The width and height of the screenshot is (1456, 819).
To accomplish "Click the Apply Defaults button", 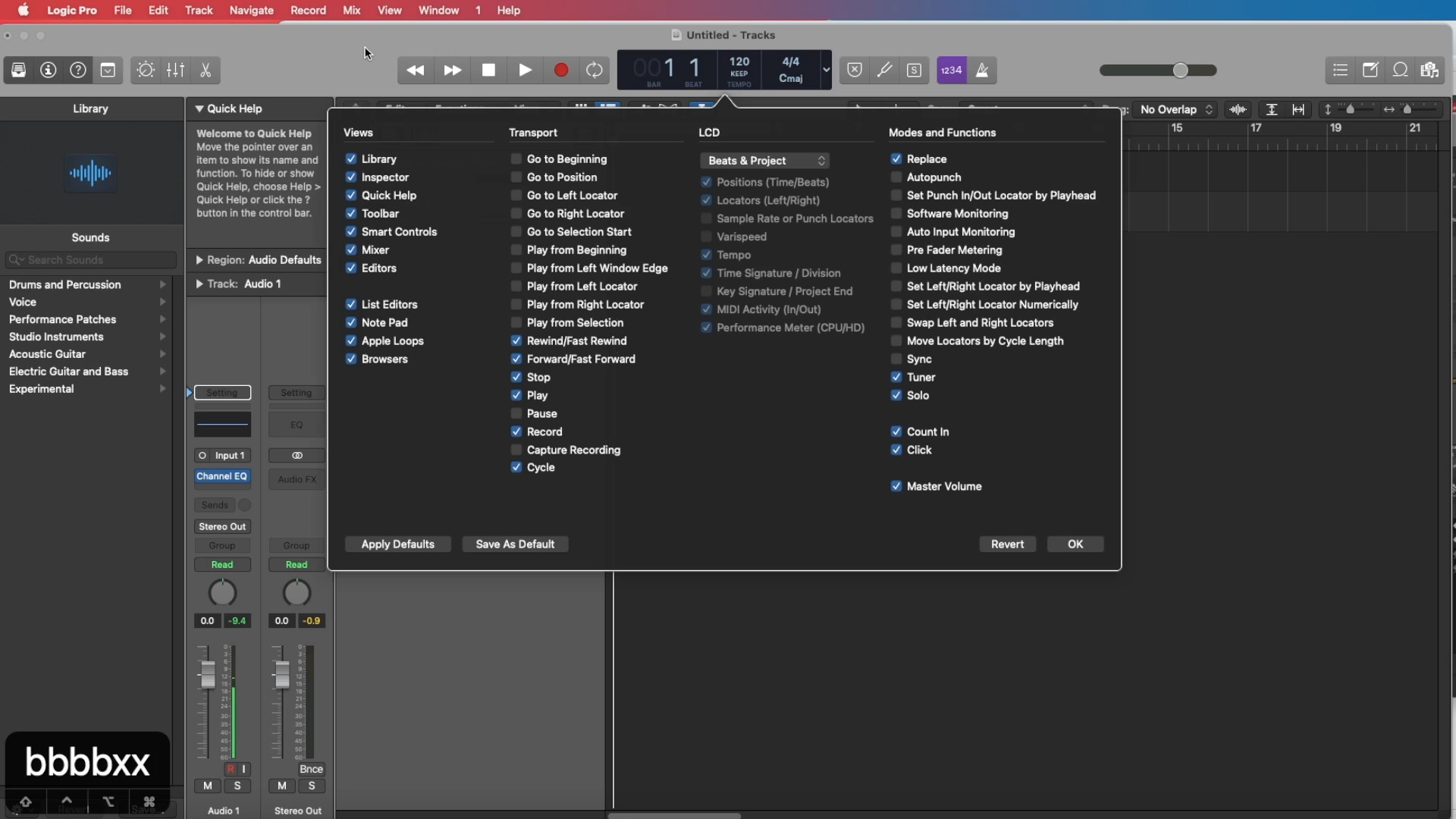I will click(x=398, y=544).
